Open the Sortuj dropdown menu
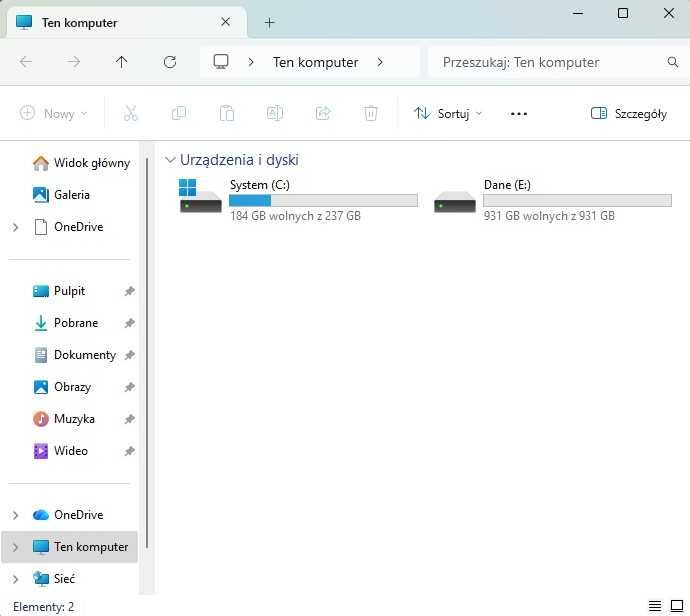The width and height of the screenshot is (690, 616). pos(448,114)
